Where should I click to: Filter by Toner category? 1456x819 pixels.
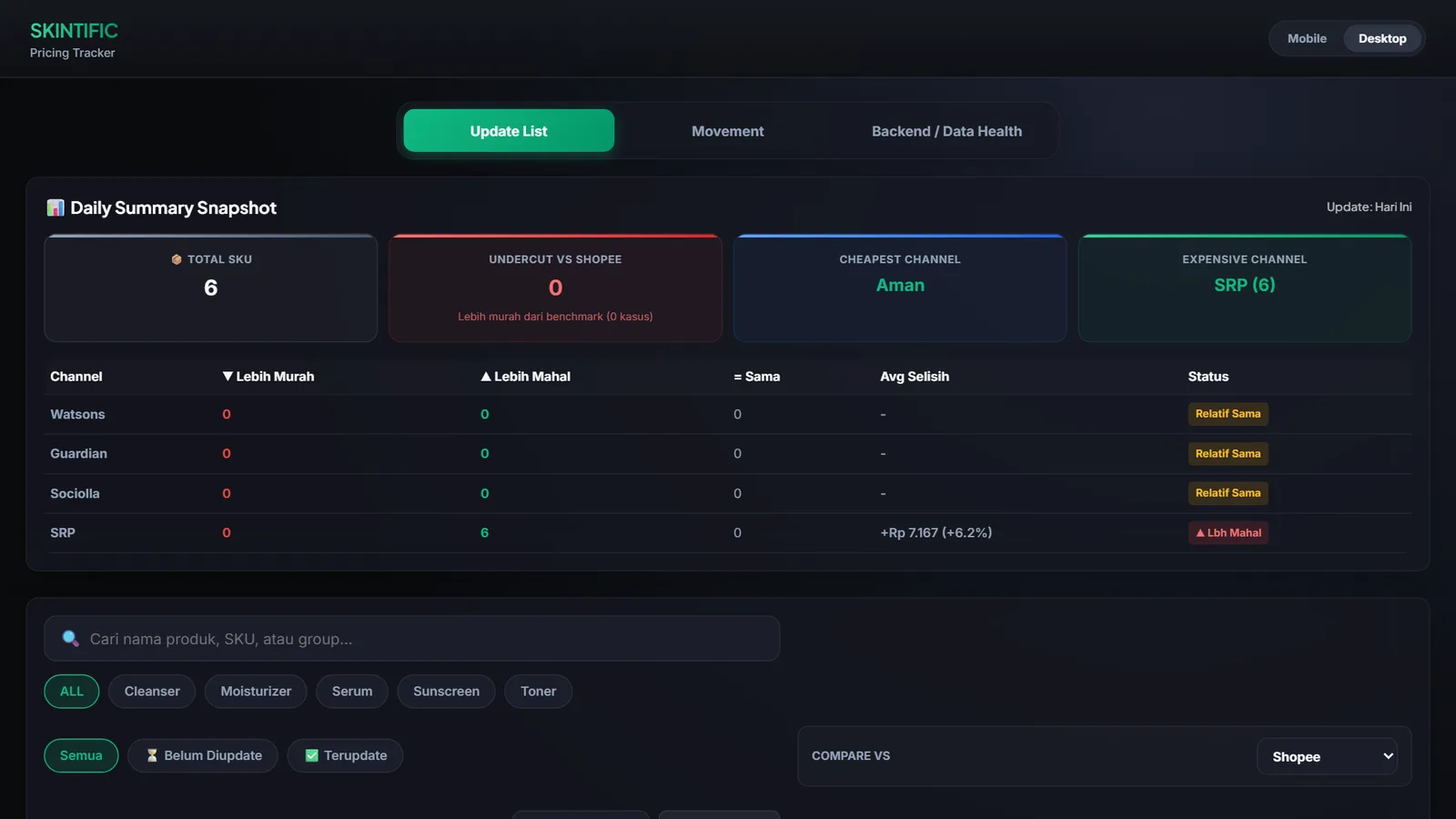(x=539, y=692)
